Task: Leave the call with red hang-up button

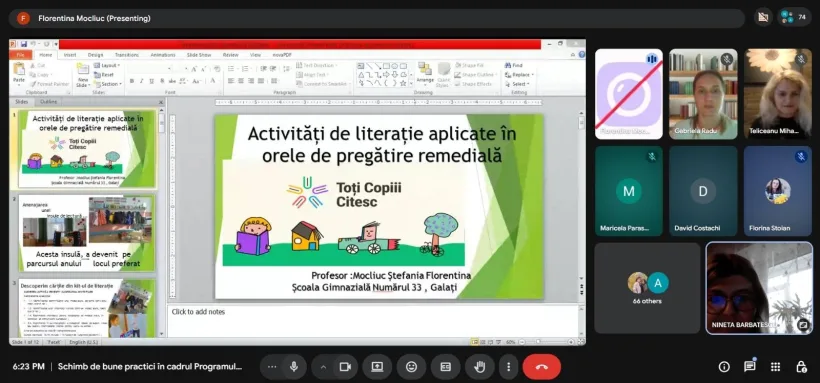Action: pyautogui.click(x=542, y=367)
